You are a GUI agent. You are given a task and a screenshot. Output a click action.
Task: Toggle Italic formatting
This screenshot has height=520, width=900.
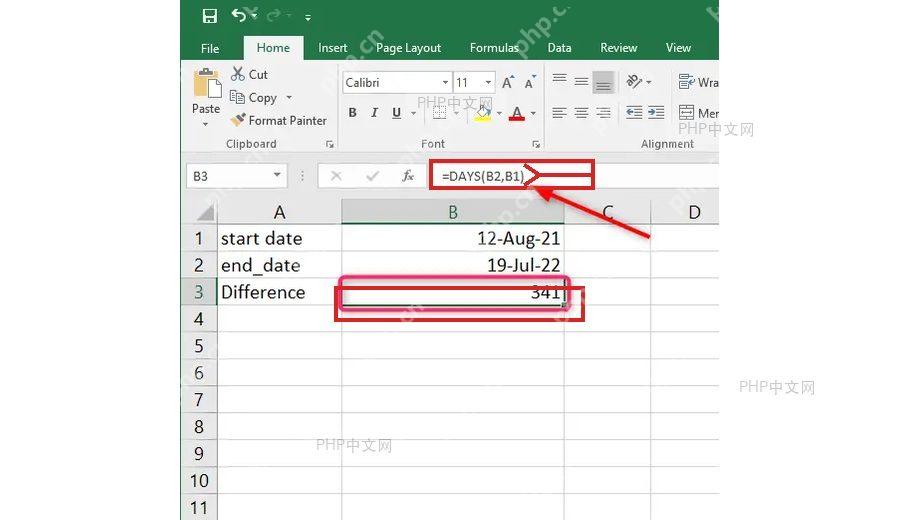[374, 112]
